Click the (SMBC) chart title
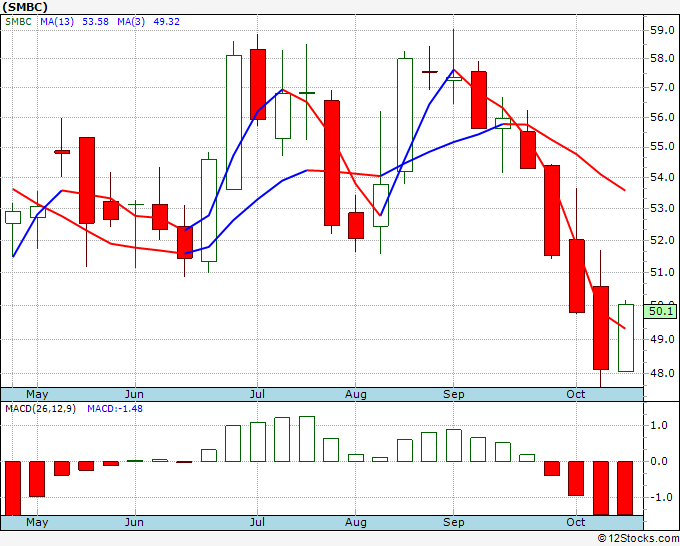Viewport: 680px width, 546px height. tap(25, 7)
